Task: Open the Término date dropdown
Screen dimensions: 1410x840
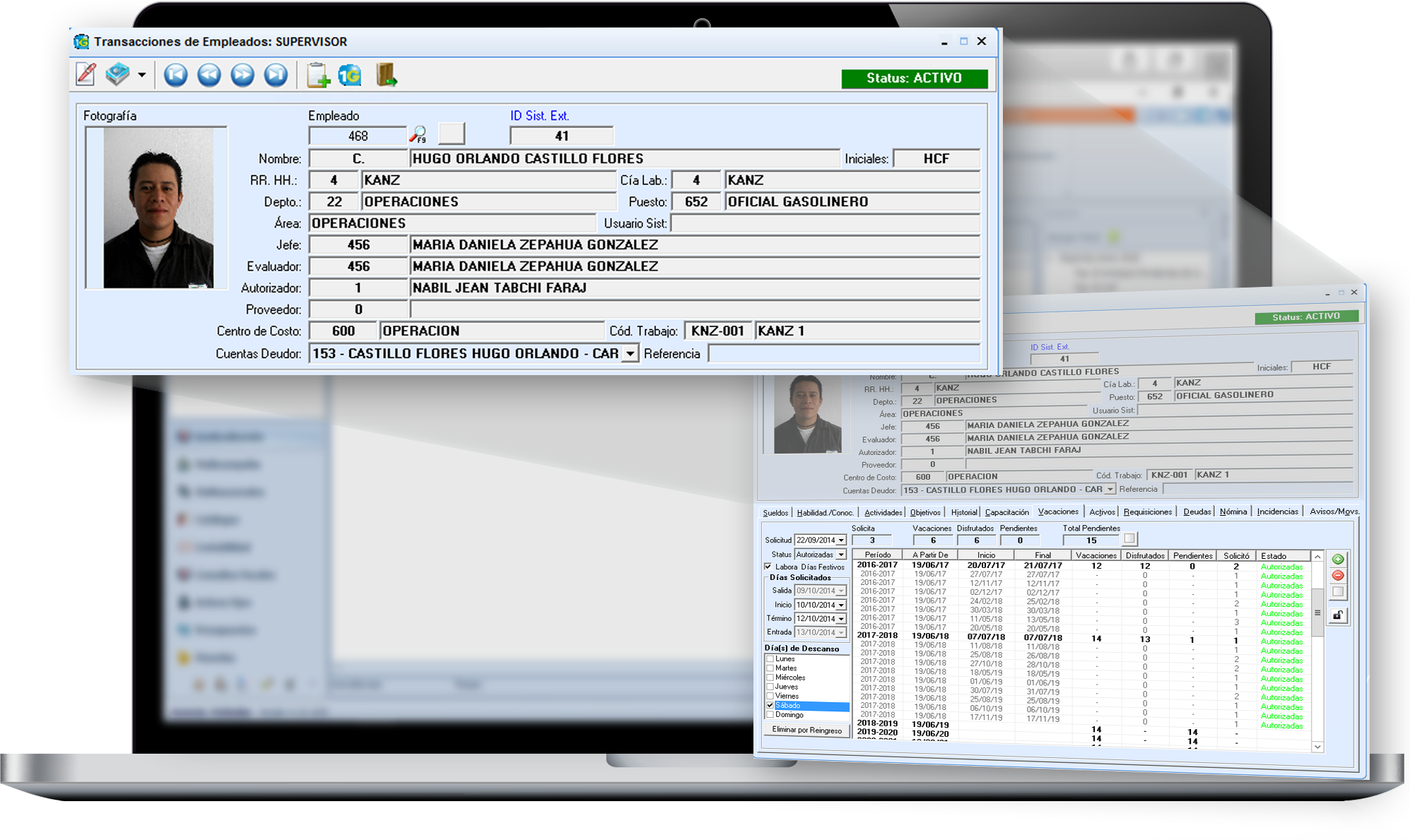Action: [841, 619]
